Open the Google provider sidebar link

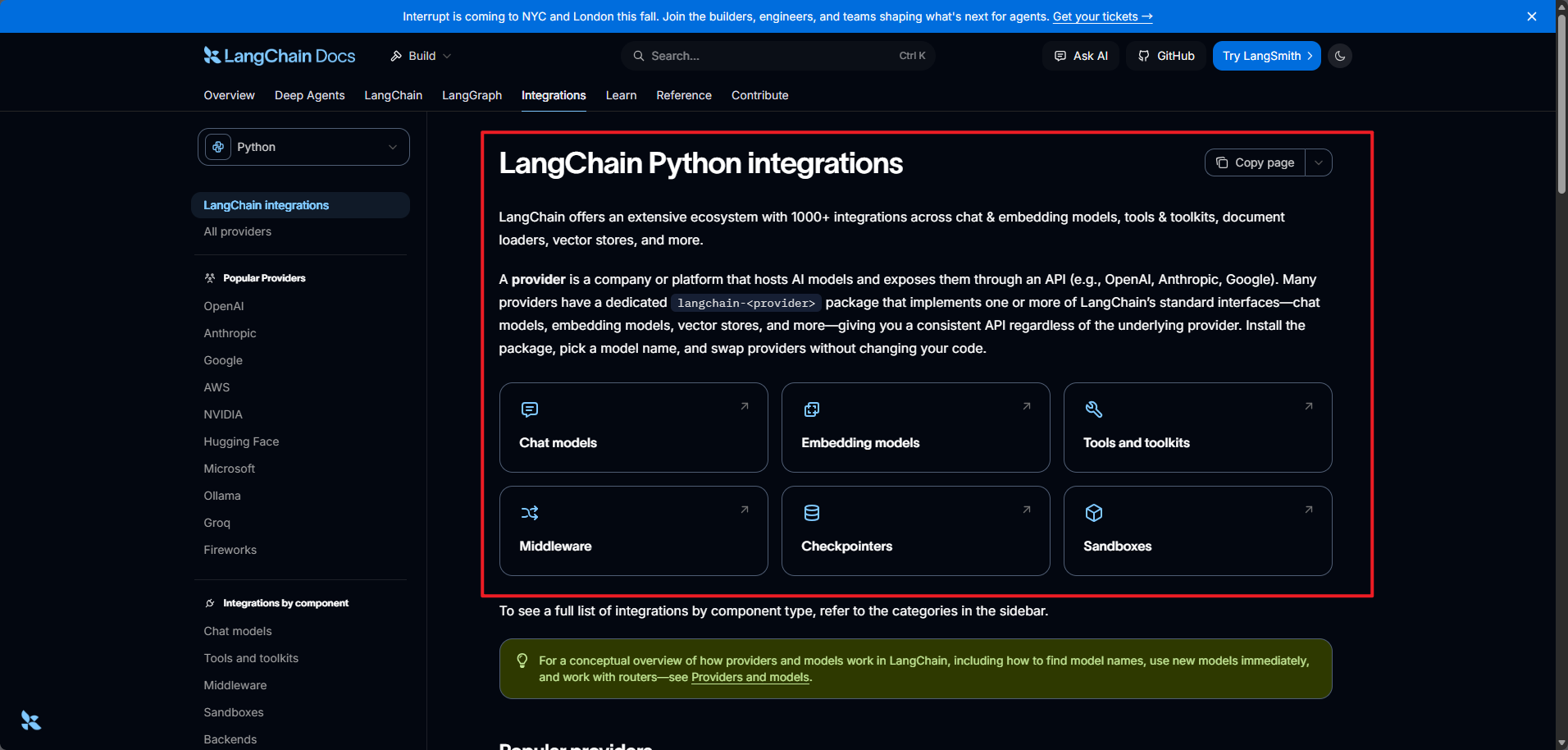[223, 360]
